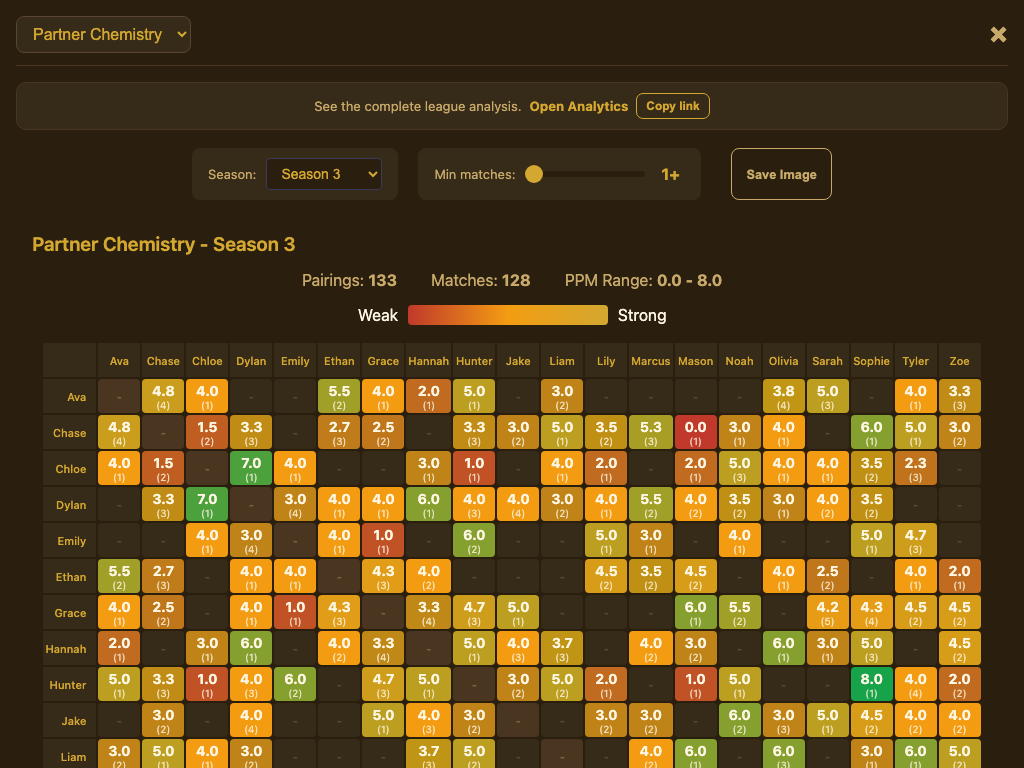Viewport: 1024px width, 768px height.
Task: Click the Ava row, Chase column 4.8 cell
Action: 163,396
